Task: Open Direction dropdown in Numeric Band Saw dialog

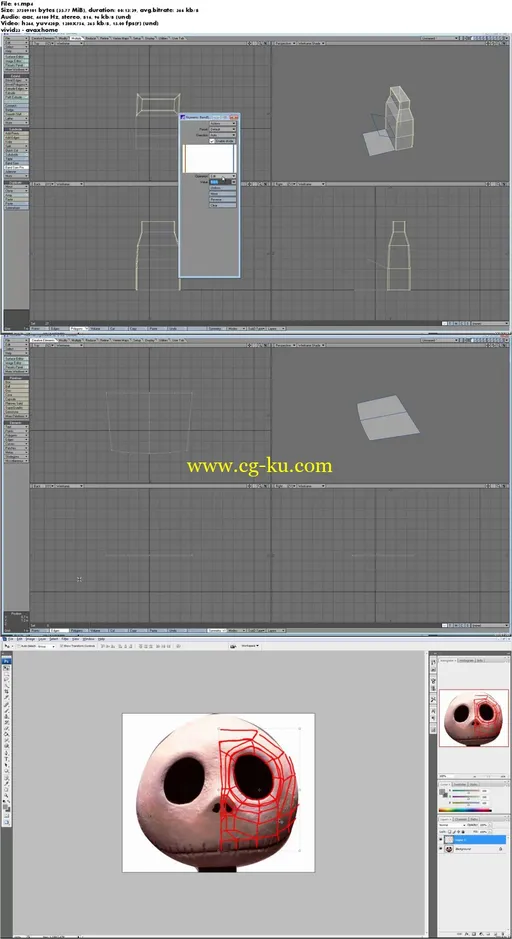Action: pyautogui.click(x=223, y=135)
